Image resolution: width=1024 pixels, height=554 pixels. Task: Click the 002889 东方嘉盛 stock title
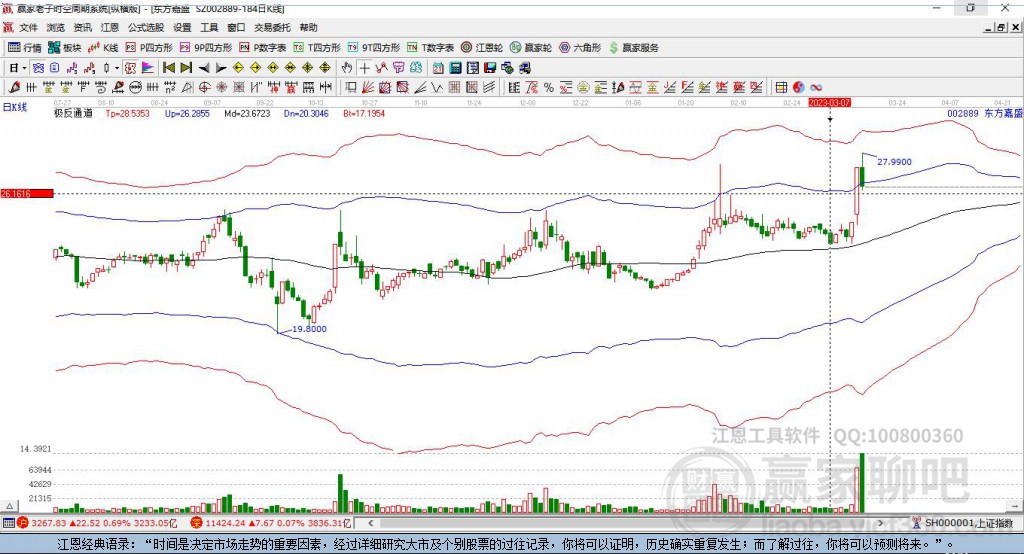(985, 113)
